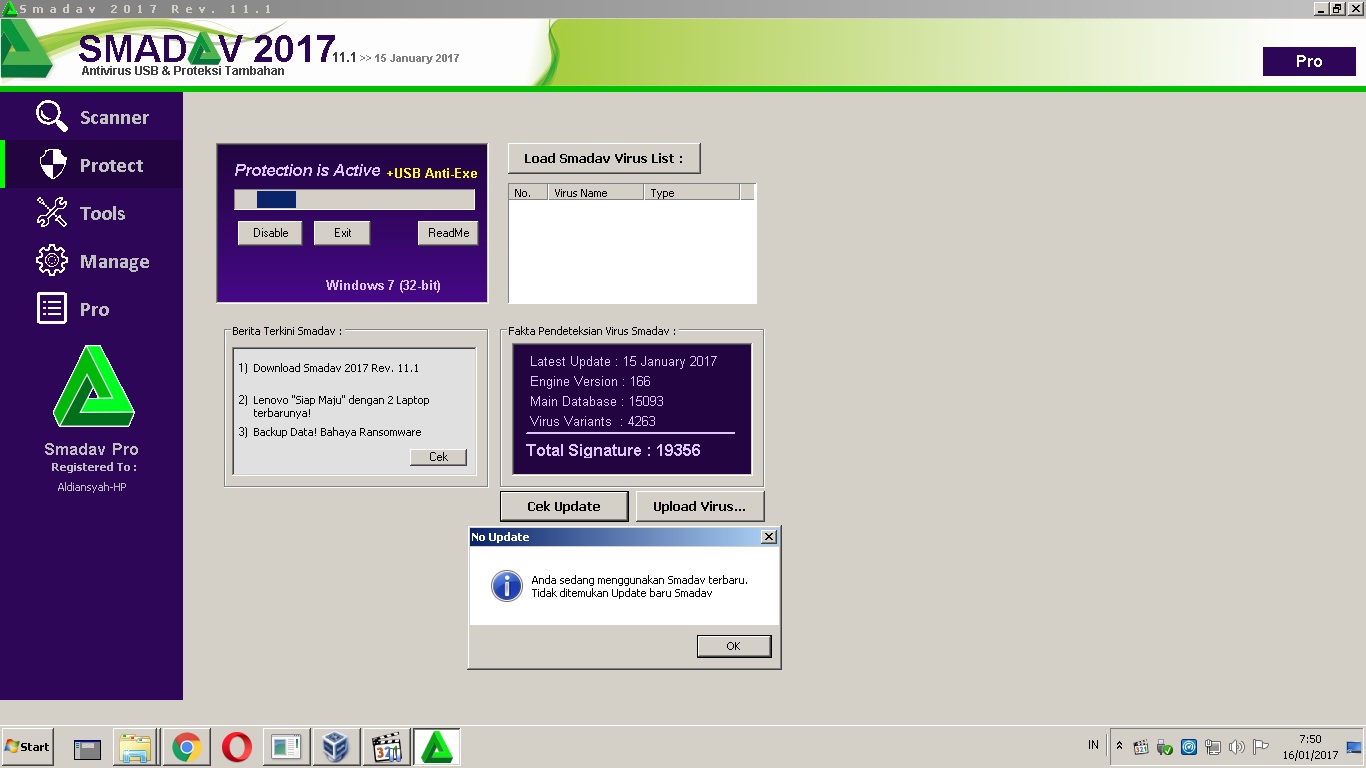
Task: Click news item Download Smadav 2017 Rev. 11.1
Action: click(x=336, y=368)
